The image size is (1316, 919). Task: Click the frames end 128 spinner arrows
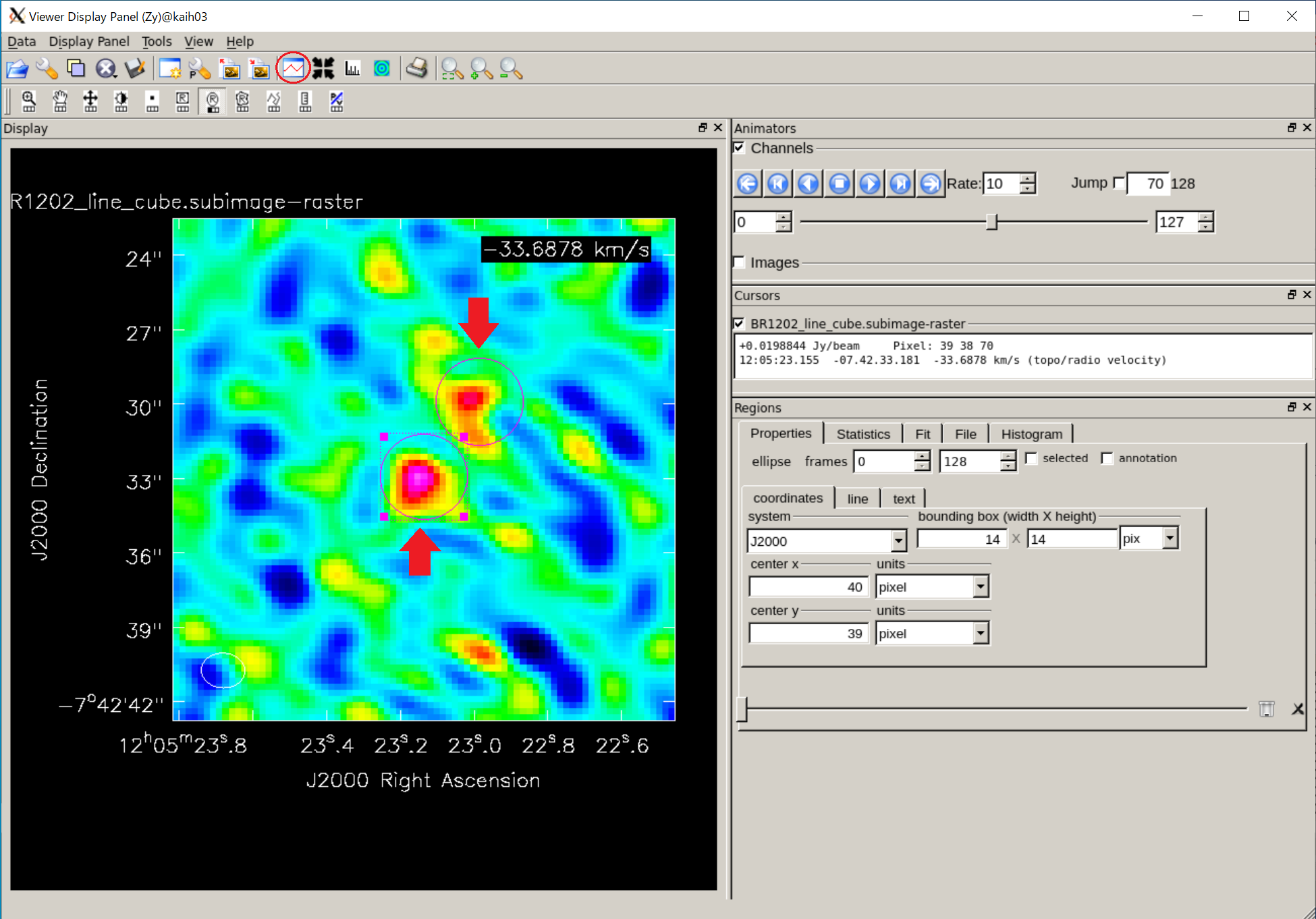tap(1008, 461)
